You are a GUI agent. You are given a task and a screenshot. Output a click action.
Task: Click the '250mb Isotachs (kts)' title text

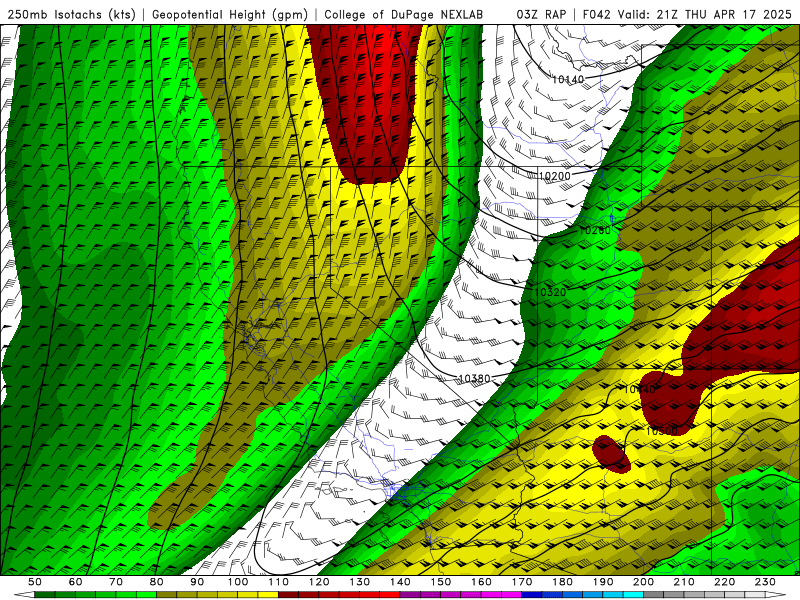click(x=71, y=14)
